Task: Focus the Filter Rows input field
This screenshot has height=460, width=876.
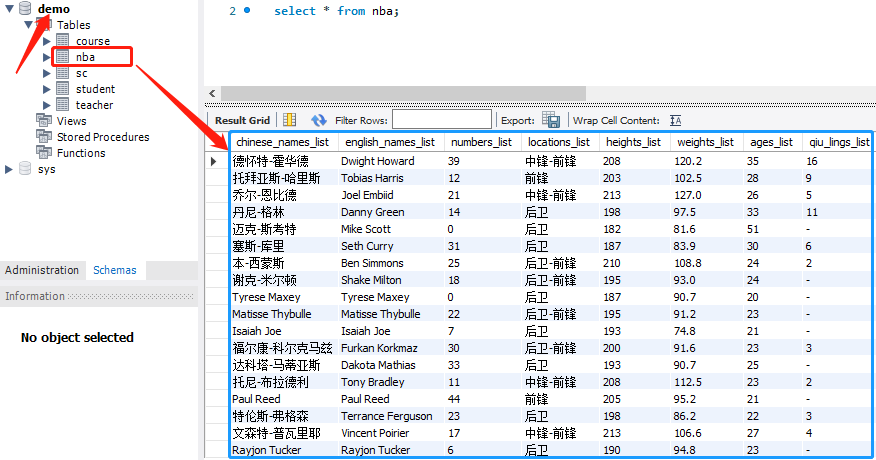Action: [x=442, y=120]
